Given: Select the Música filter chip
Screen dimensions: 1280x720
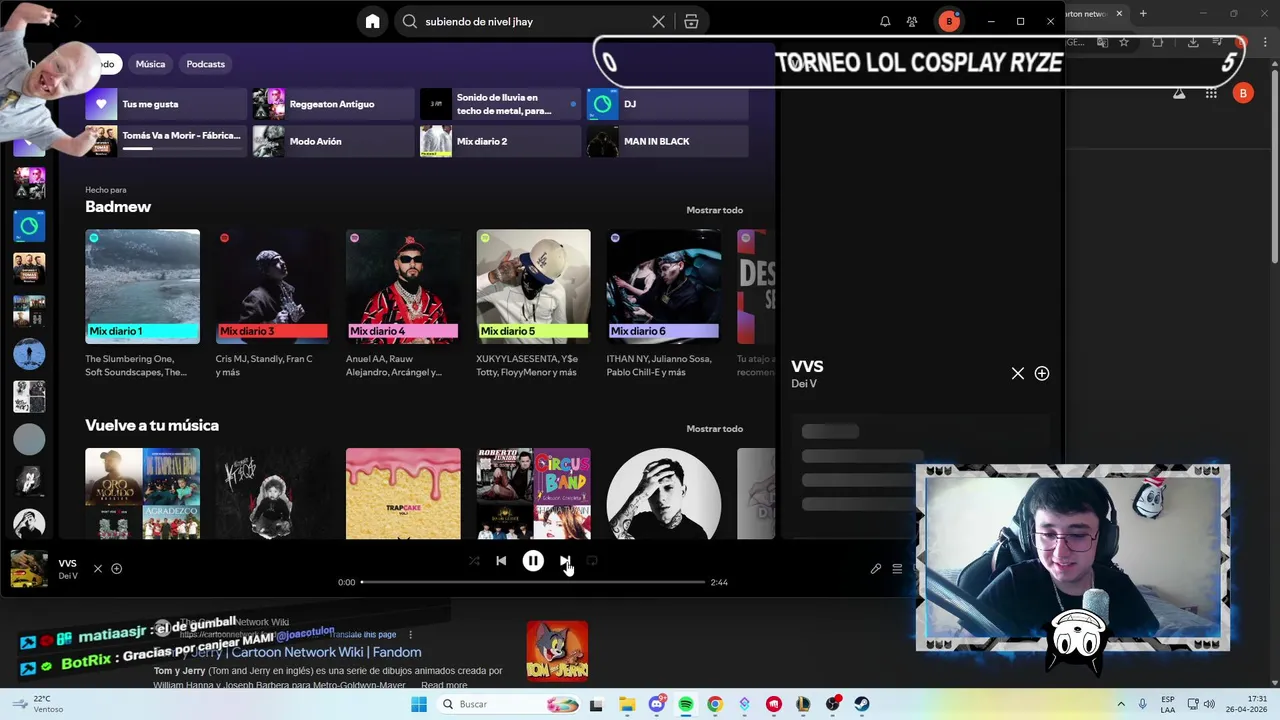Looking at the screenshot, I should point(150,64).
